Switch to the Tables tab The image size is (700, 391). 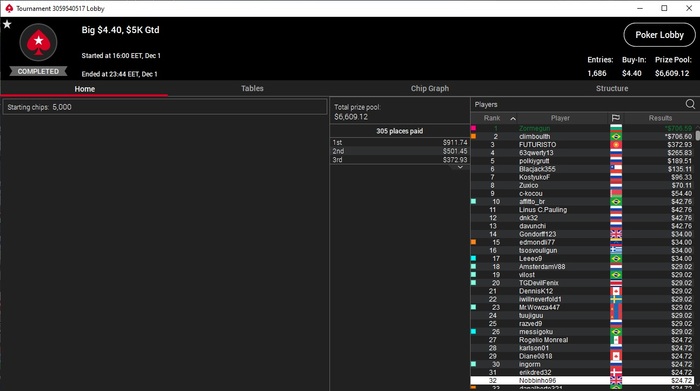(x=252, y=88)
